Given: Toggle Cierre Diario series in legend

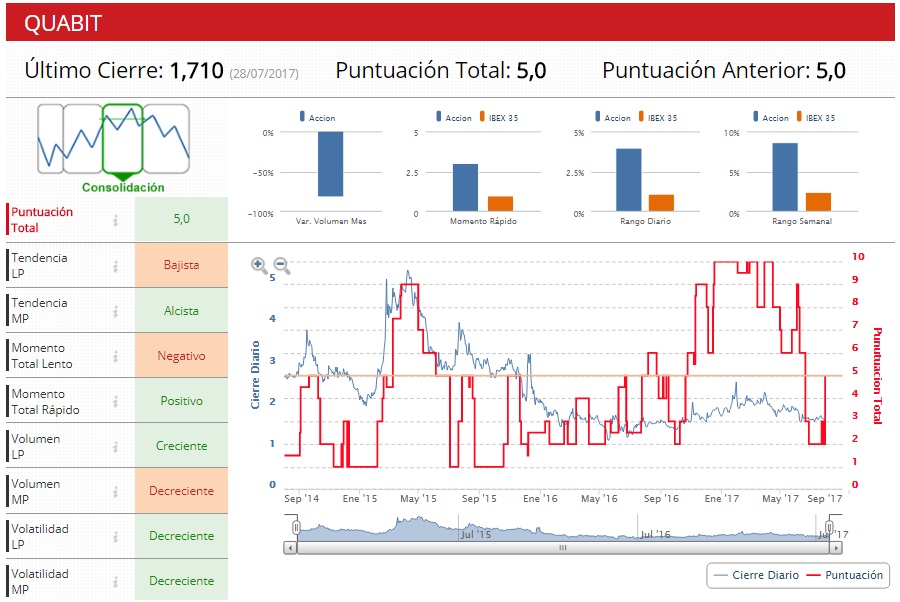Looking at the screenshot, I should 756,575.
